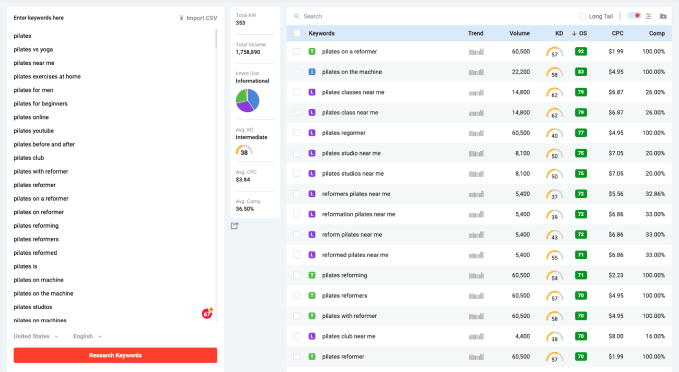
Task: Click trend chart for pilates on a reformer
Action: pos(476,52)
